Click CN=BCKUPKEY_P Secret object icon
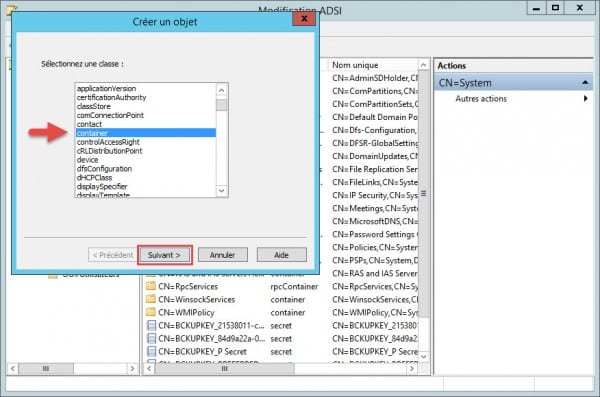The image size is (600, 397). (152, 351)
